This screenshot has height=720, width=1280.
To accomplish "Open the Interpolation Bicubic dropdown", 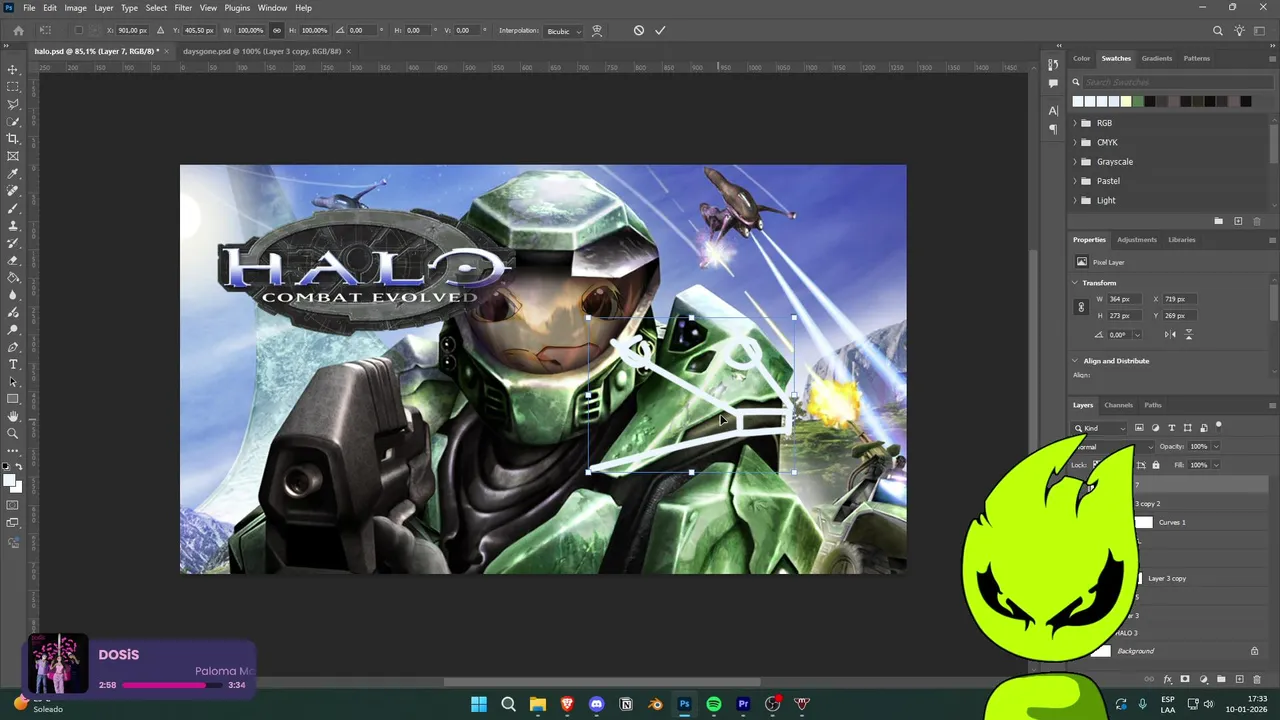I will 563,31.
